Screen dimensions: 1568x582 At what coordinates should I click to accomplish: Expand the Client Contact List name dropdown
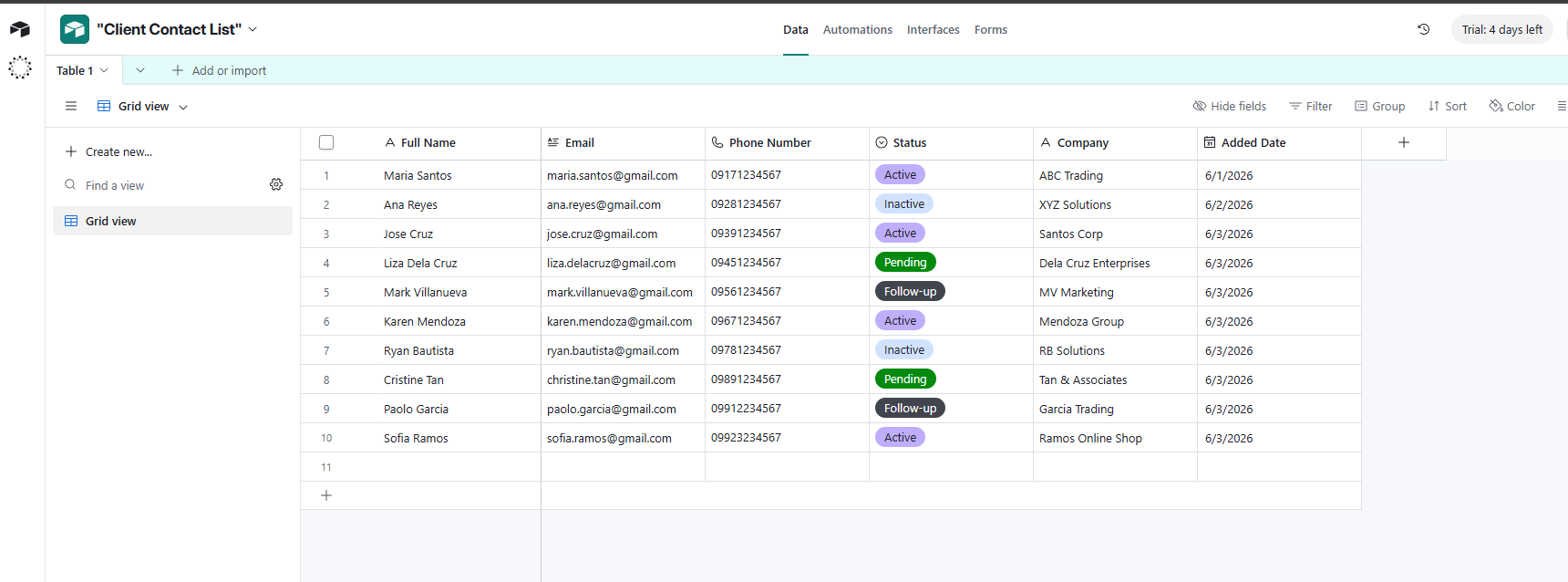click(x=253, y=29)
